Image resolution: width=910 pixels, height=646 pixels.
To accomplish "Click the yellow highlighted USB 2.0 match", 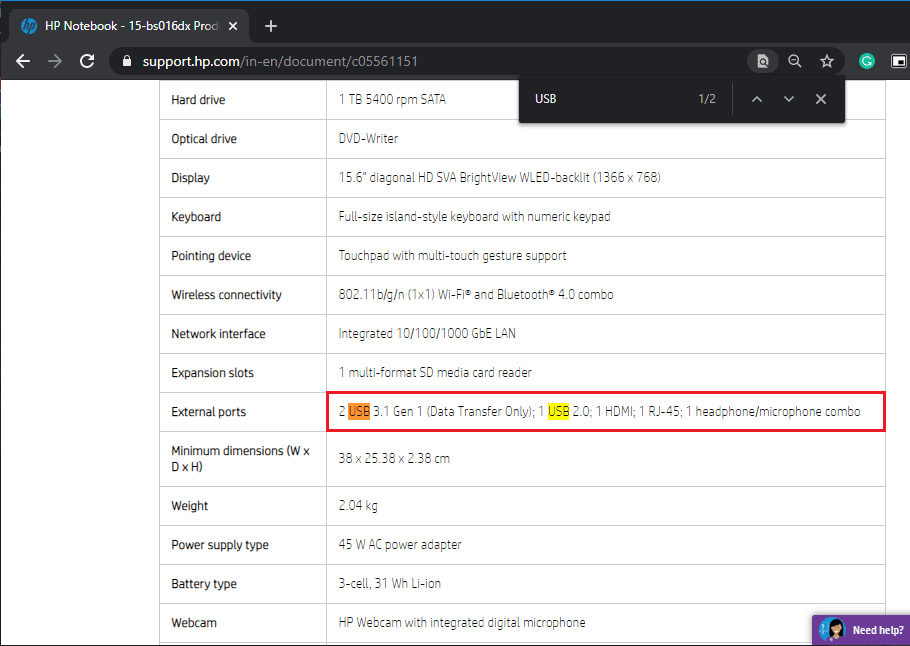I will 558,412.
